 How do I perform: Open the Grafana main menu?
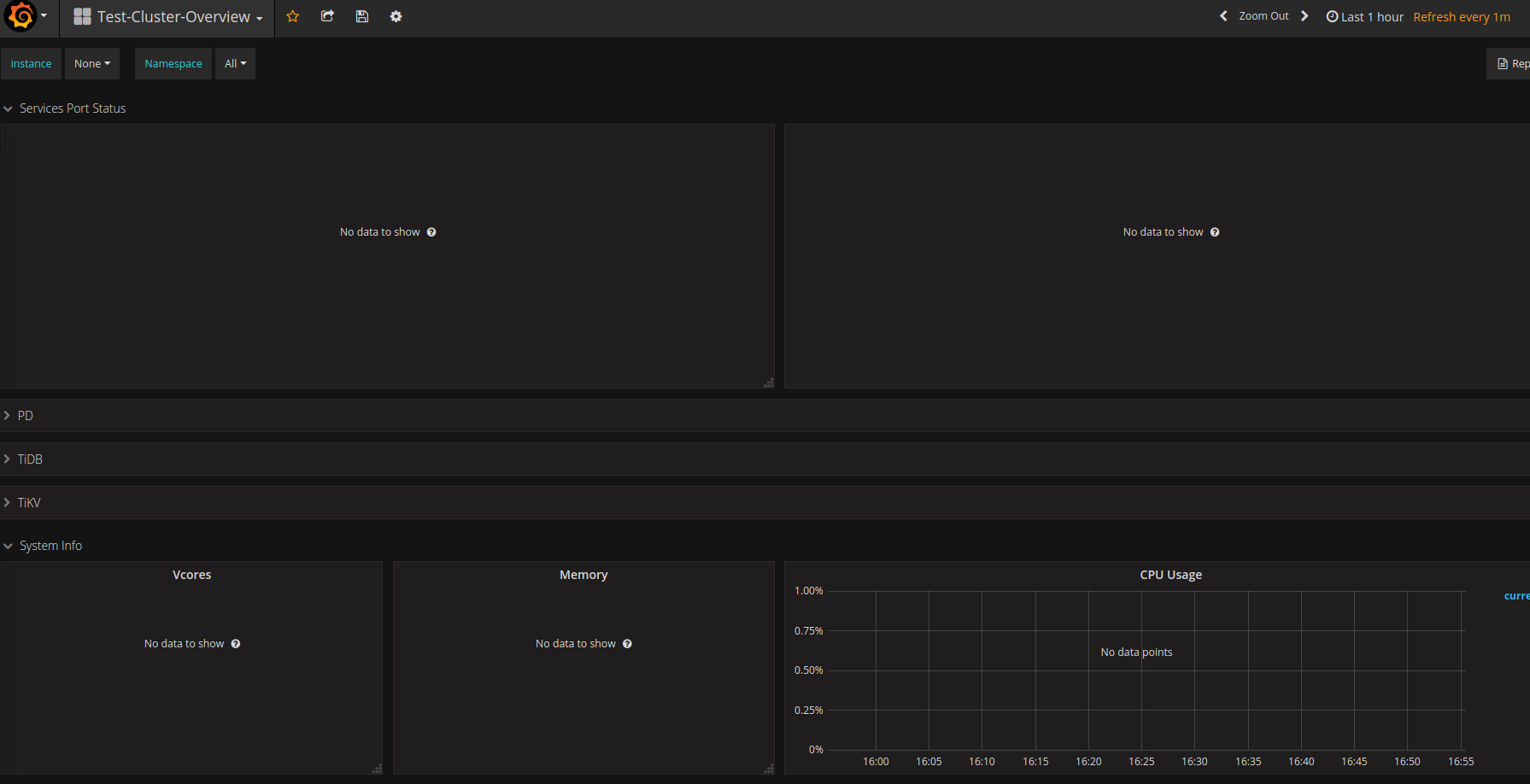pyautogui.click(x=21, y=17)
